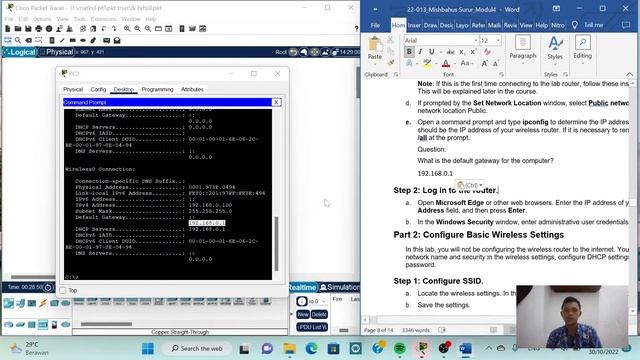Select the Inspect magnifier tool in Packet Tracer
Viewport: 640px width, 360px height.
pos(18,40)
